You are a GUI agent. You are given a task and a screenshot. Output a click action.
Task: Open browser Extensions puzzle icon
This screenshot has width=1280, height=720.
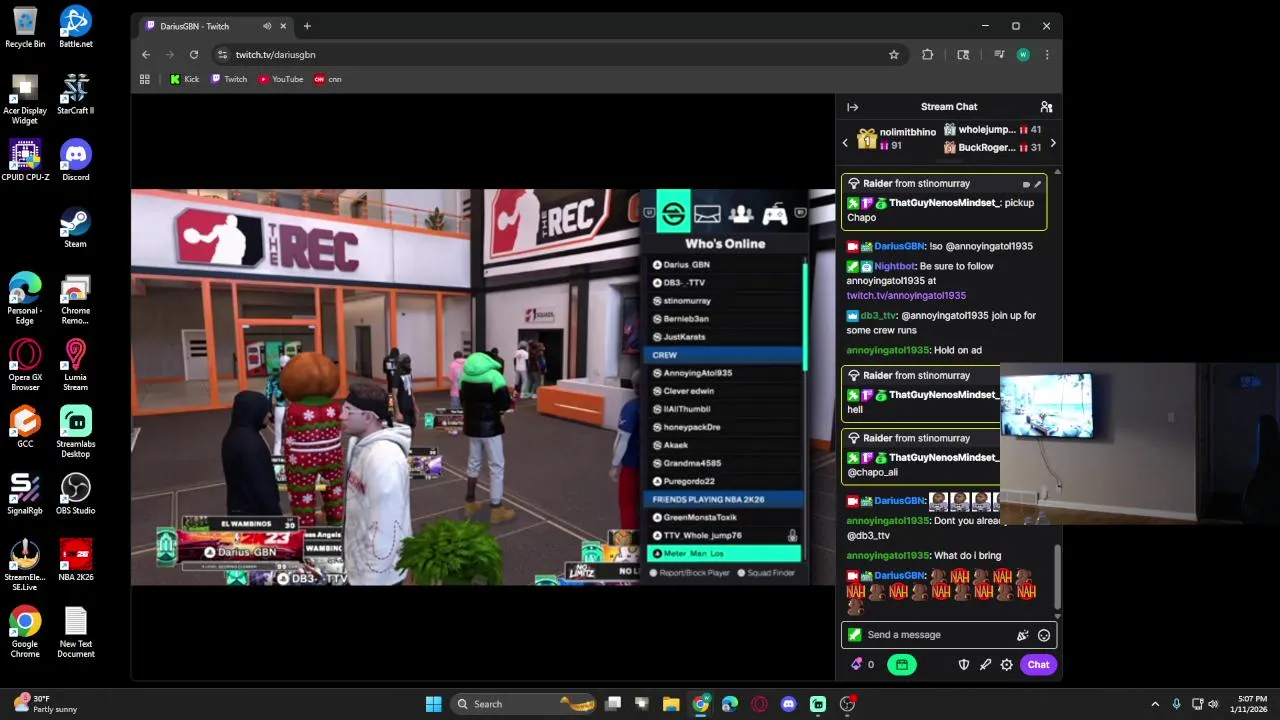(927, 55)
